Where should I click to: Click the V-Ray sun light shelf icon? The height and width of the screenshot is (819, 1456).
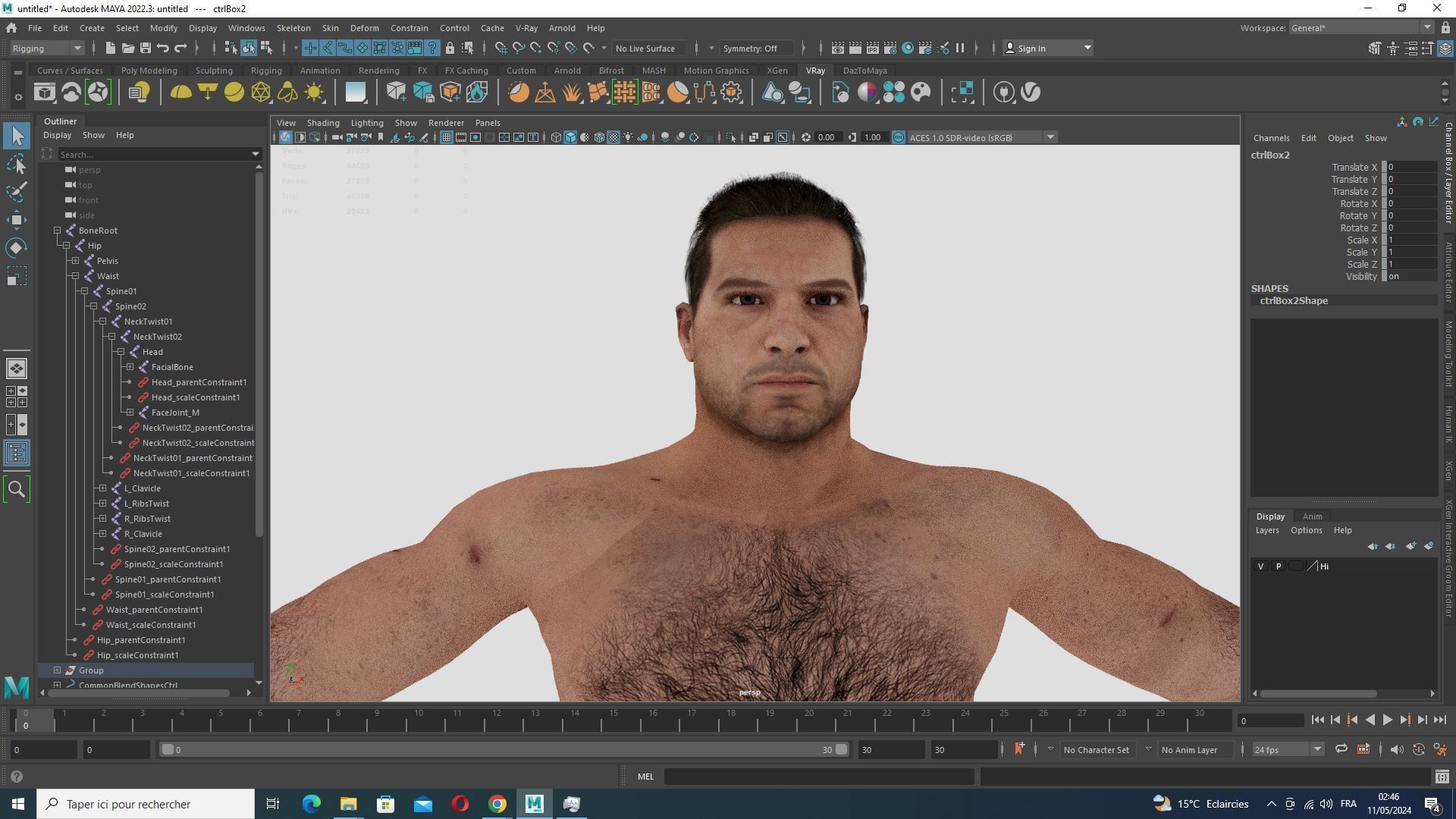(314, 93)
